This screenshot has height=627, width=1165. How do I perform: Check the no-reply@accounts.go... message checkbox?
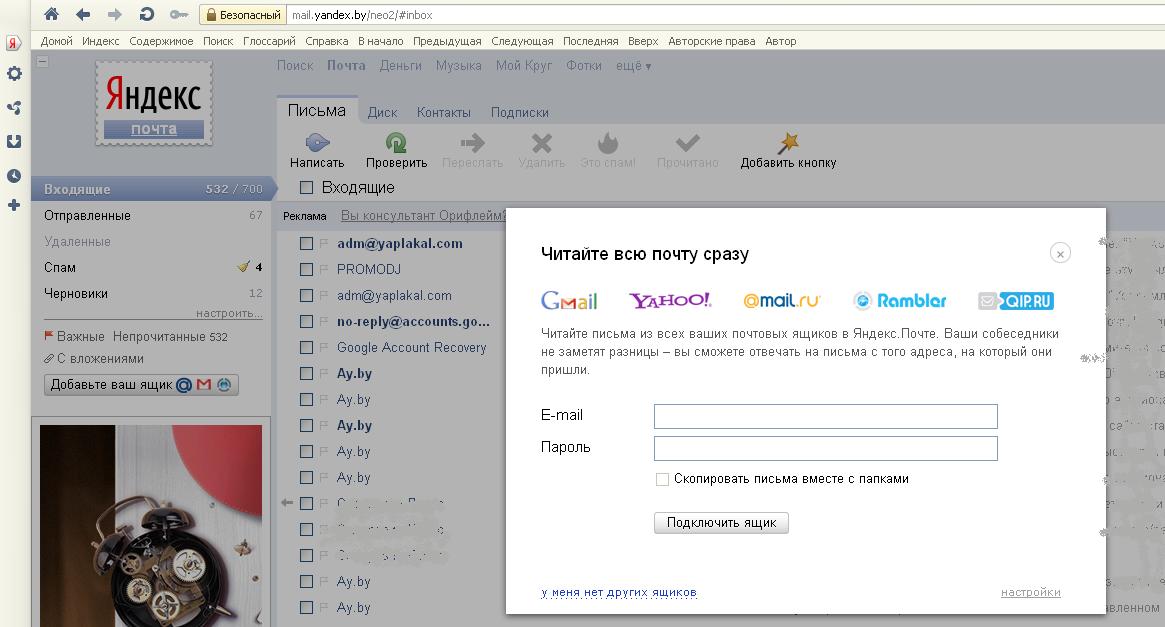coord(306,321)
